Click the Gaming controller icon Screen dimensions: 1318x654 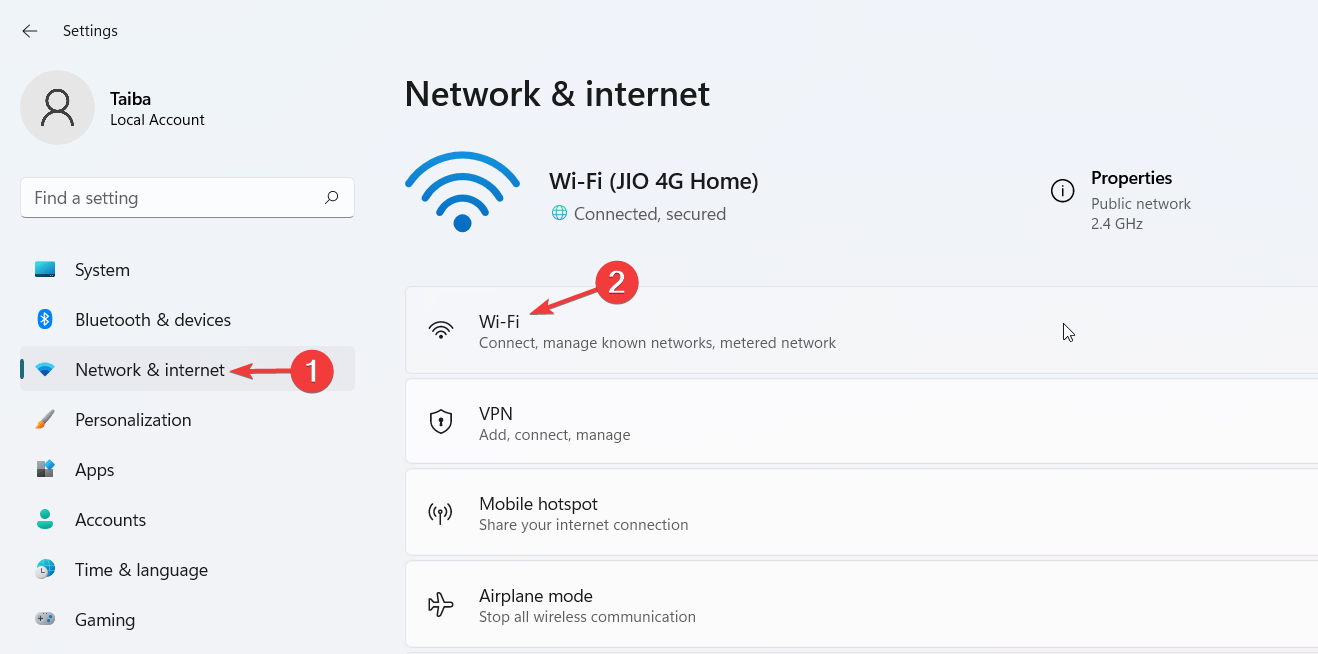(x=45, y=619)
